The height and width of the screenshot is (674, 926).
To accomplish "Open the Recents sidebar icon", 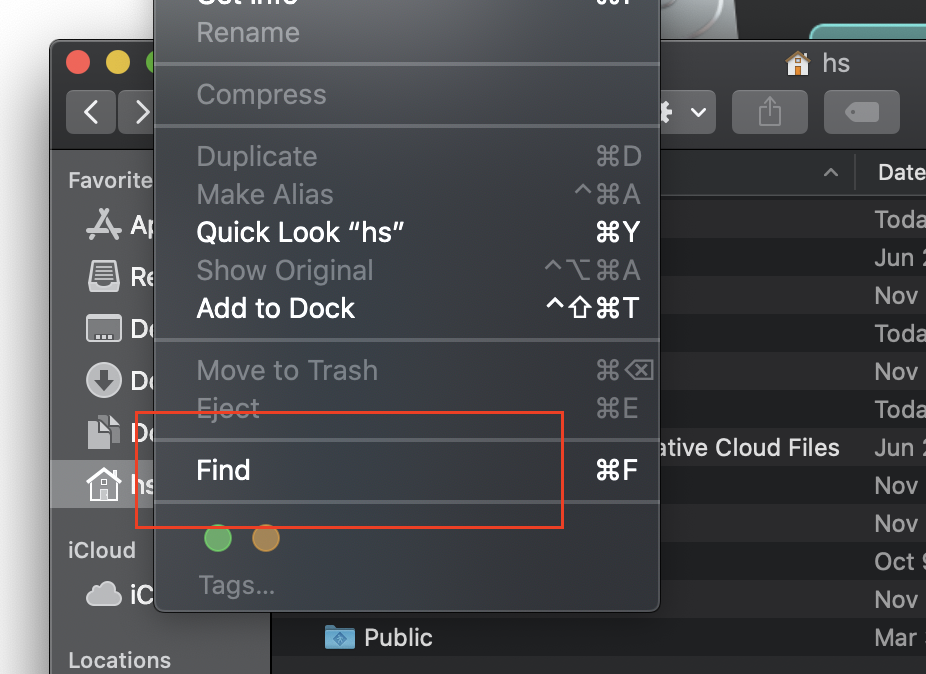I will pyautogui.click(x=104, y=274).
